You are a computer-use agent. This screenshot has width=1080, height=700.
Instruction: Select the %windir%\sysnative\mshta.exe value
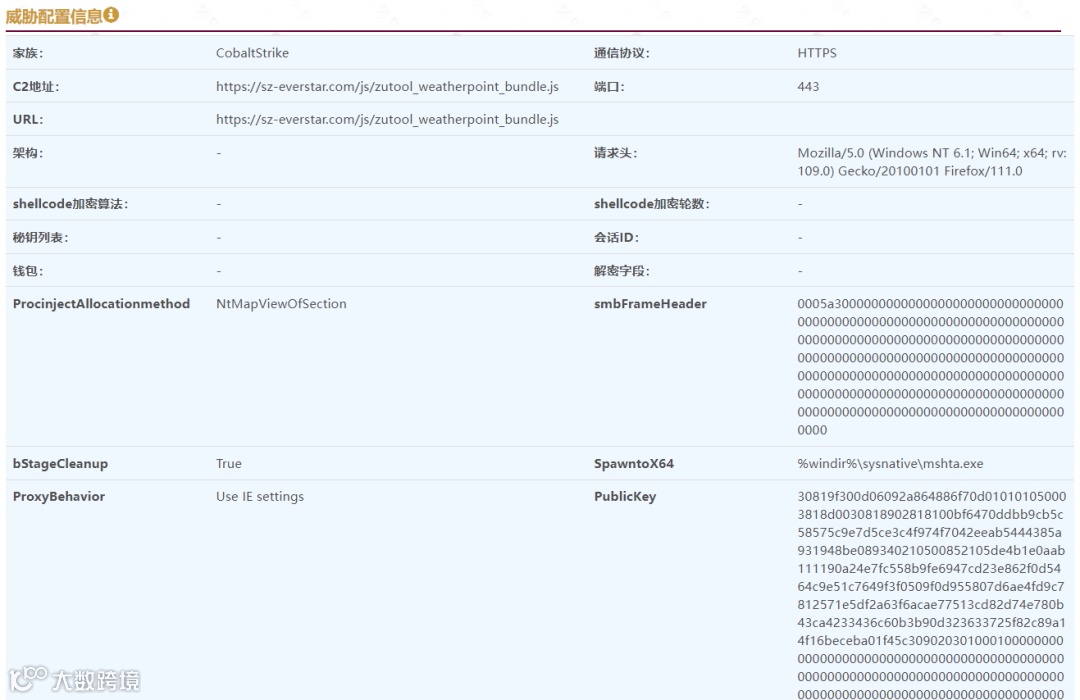point(890,464)
